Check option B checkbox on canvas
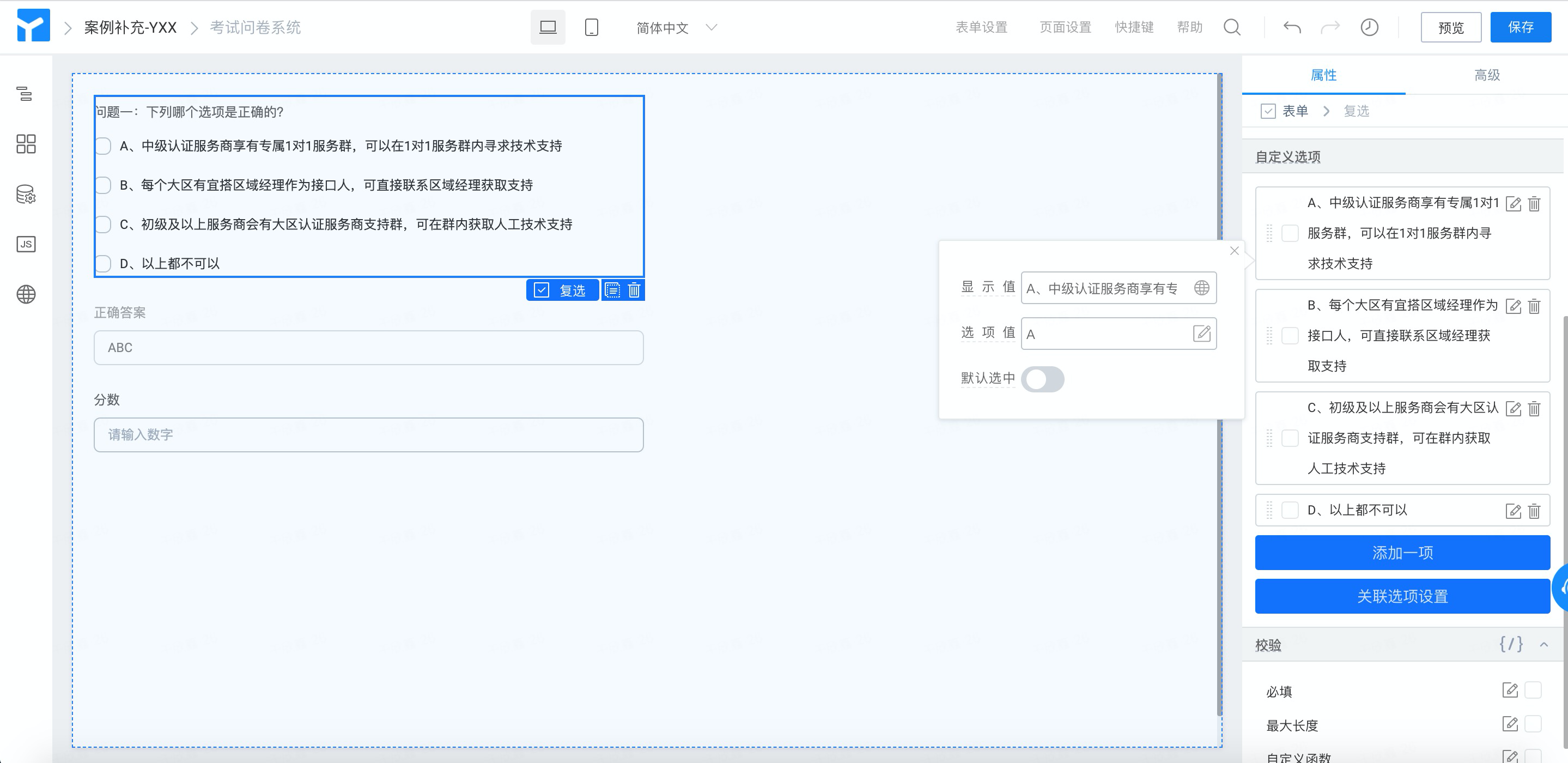Viewport: 1568px width, 763px height. (104, 185)
